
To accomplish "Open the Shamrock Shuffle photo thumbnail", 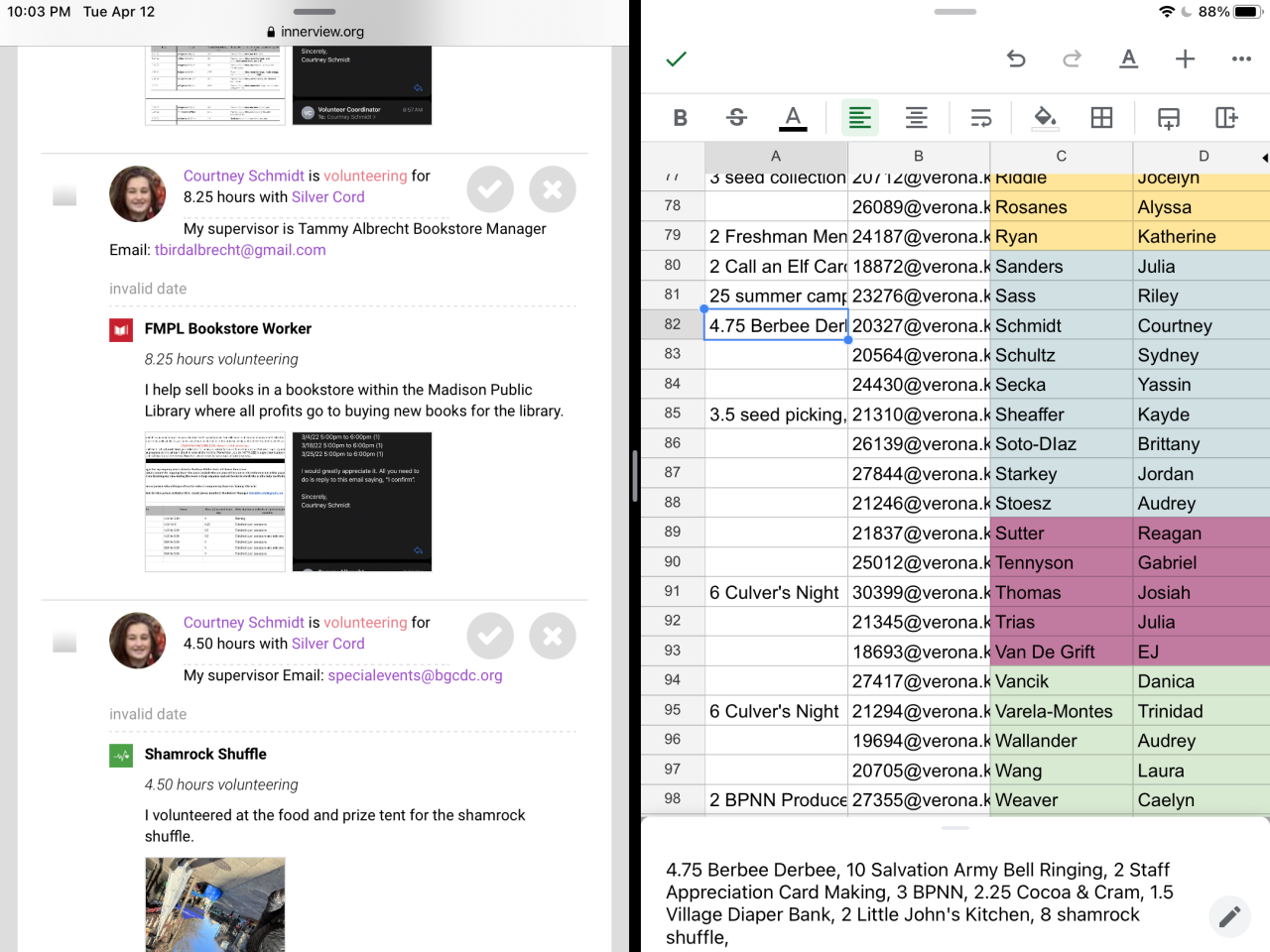I will [x=215, y=903].
